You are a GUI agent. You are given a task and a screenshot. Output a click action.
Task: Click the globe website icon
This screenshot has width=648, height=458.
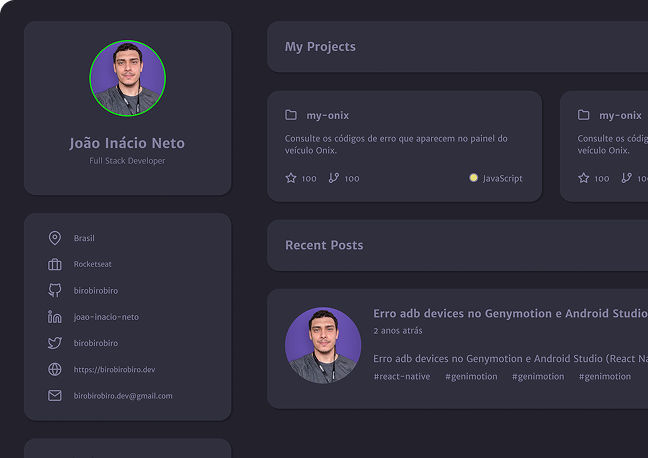pos(55,369)
